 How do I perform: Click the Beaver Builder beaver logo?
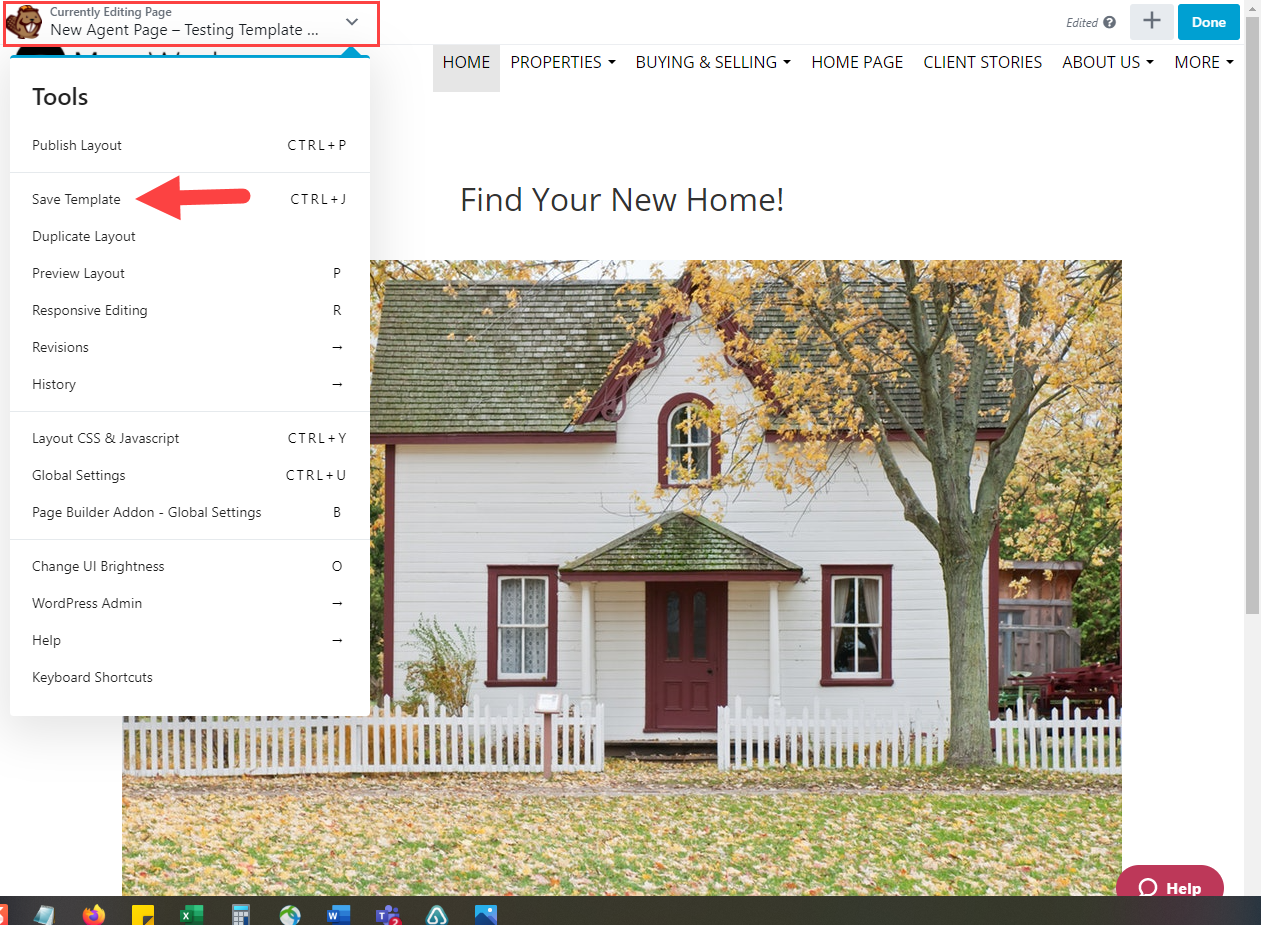point(24,22)
